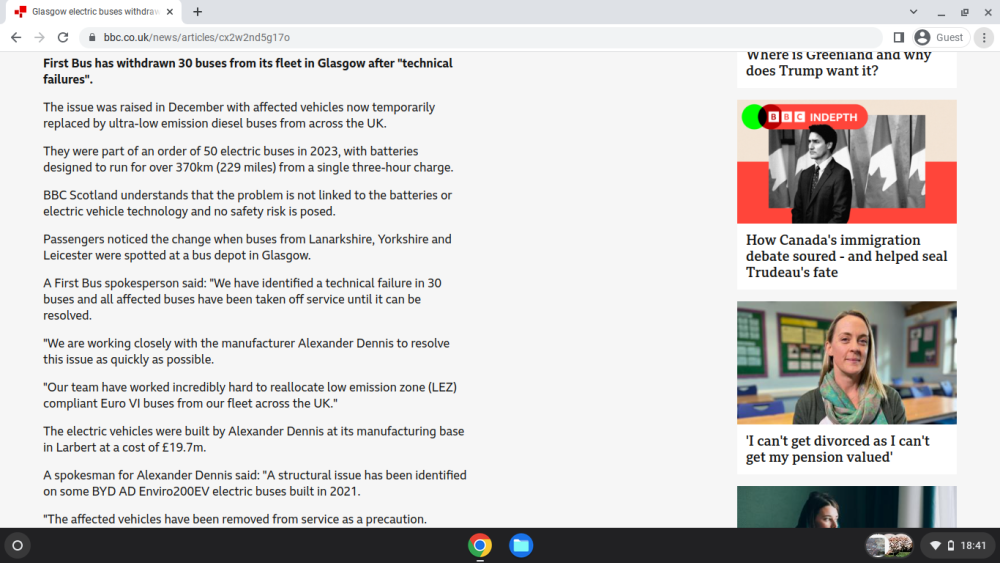Click the woman in classroom article image
Image resolution: width=1000 pixels, height=563 pixels.
847,363
